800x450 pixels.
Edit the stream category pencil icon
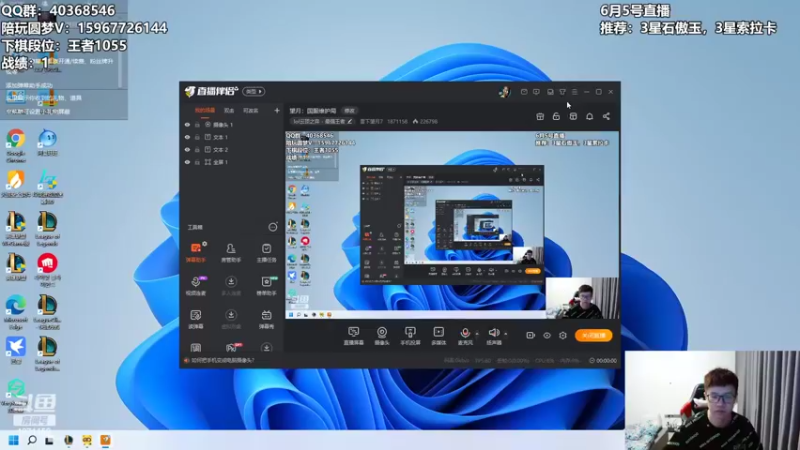coord(349,121)
